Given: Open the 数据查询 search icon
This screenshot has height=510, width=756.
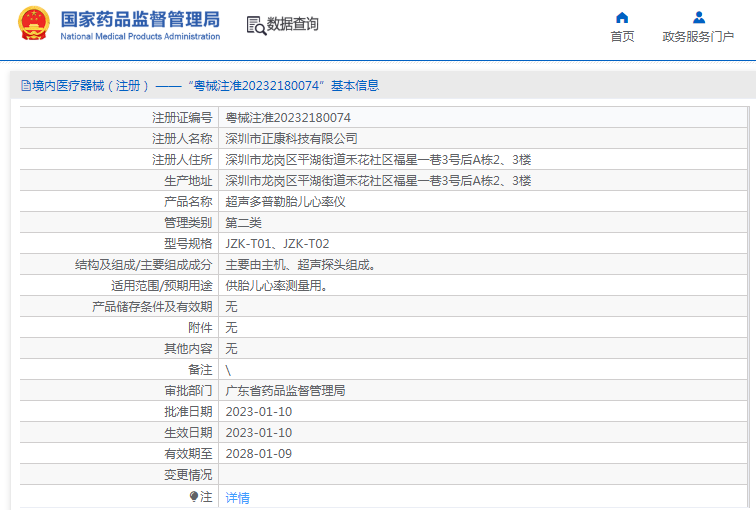Looking at the screenshot, I should [256, 25].
